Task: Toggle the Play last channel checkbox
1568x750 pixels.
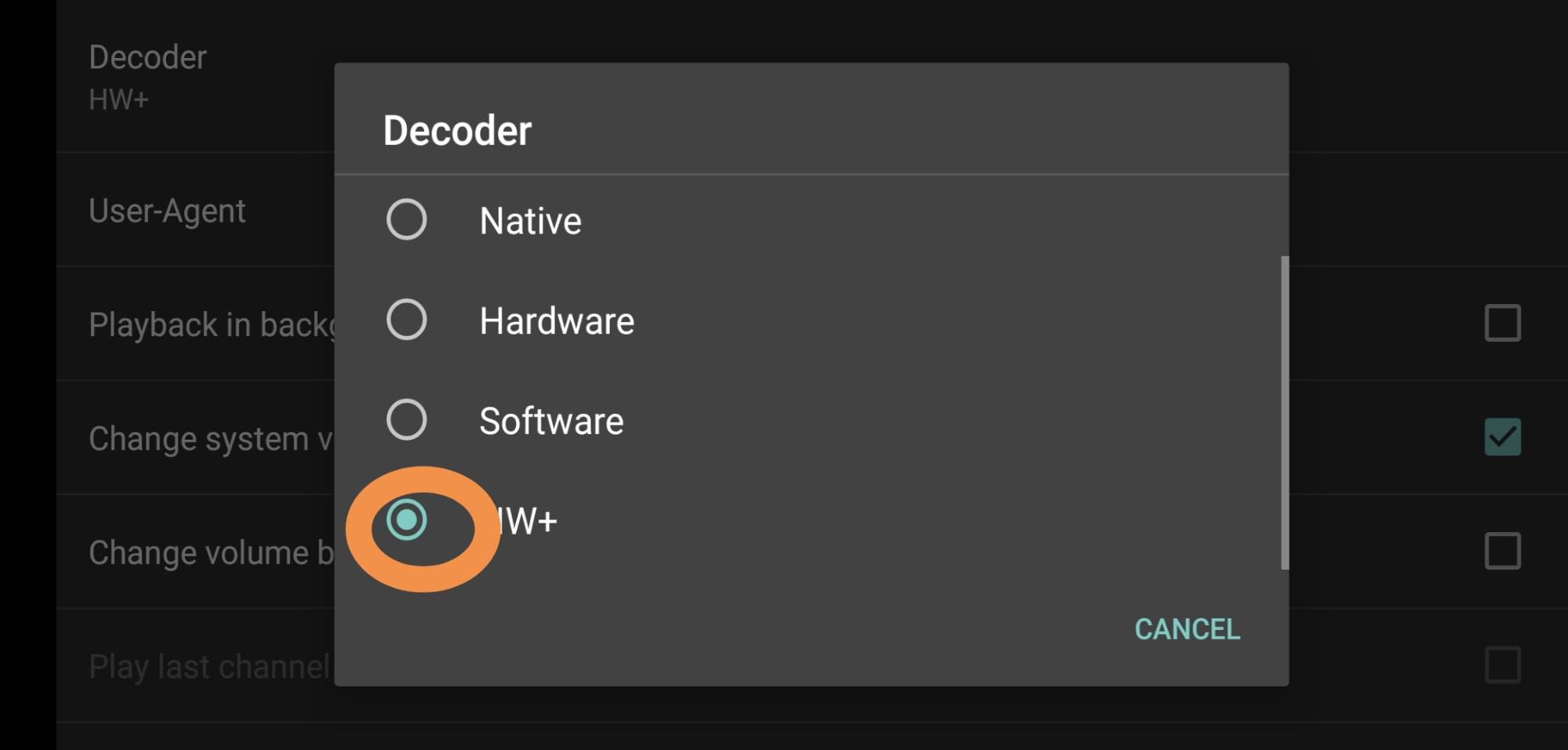Action: [1502, 665]
